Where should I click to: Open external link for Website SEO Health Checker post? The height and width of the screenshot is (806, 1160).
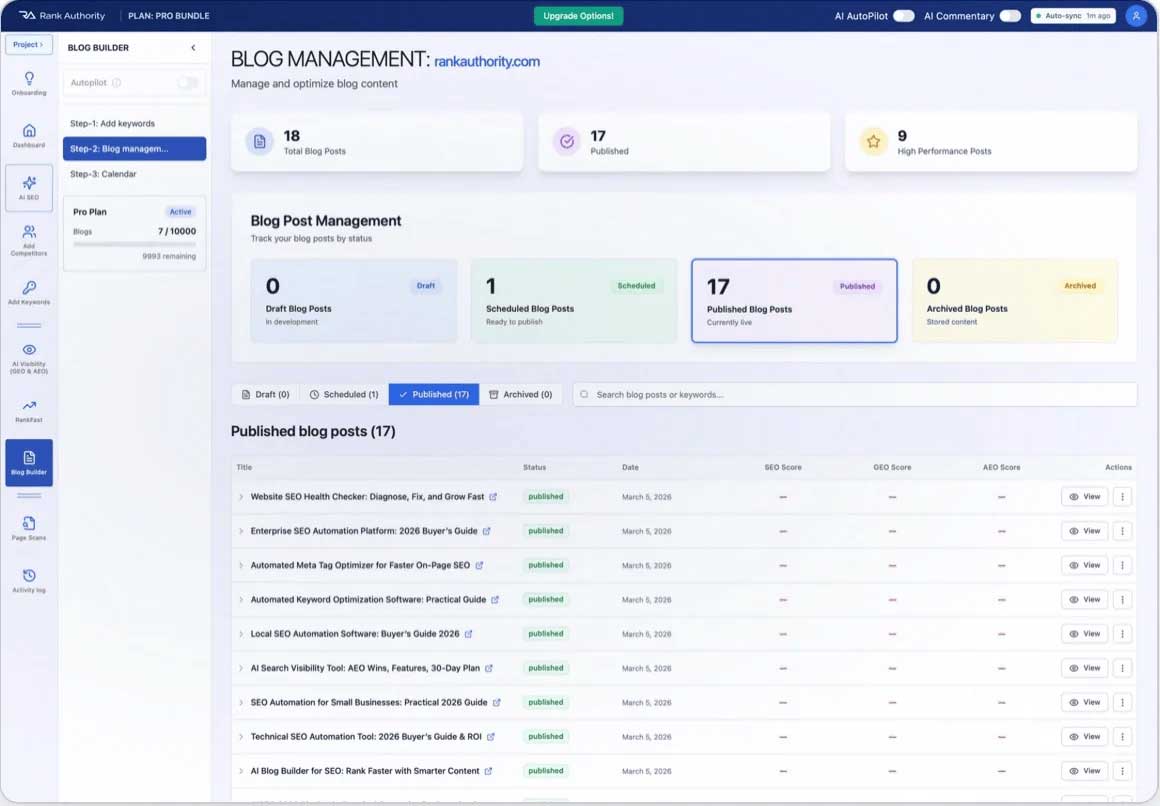[493, 497]
